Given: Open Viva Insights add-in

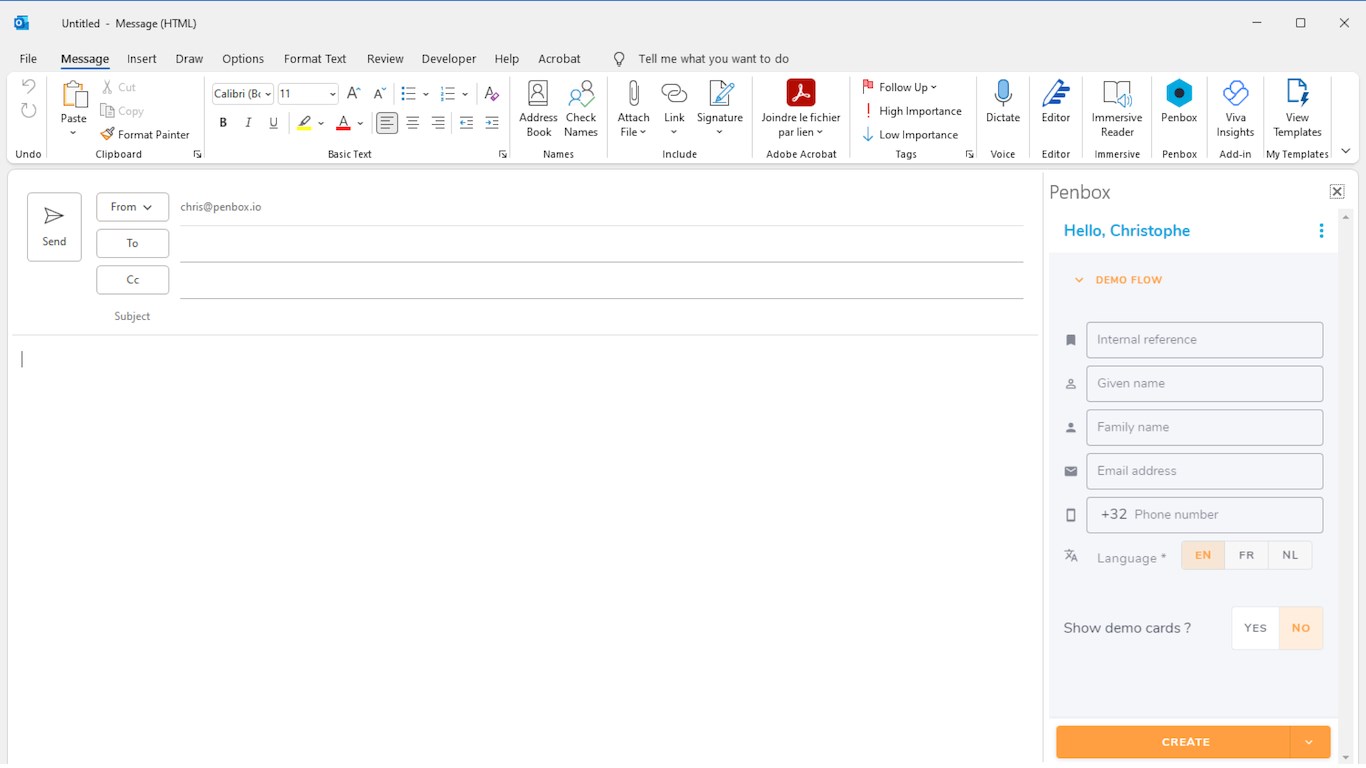Looking at the screenshot, I should click(1235, 109).
